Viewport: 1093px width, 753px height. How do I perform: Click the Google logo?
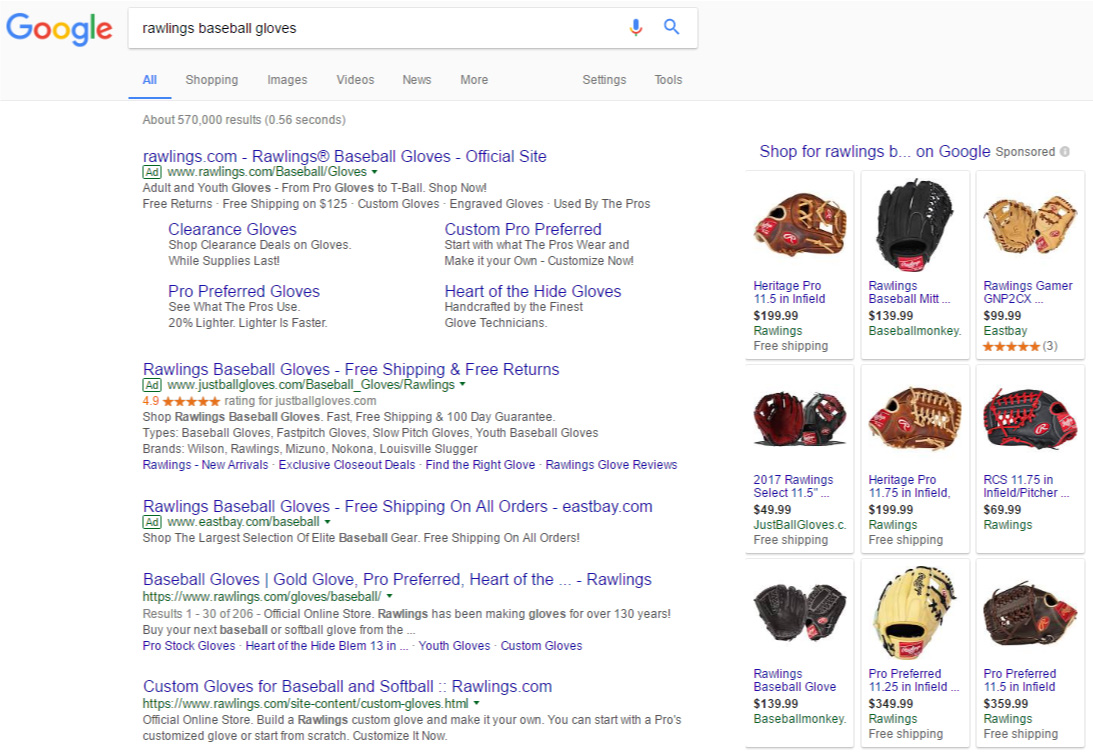click(58, 30)
